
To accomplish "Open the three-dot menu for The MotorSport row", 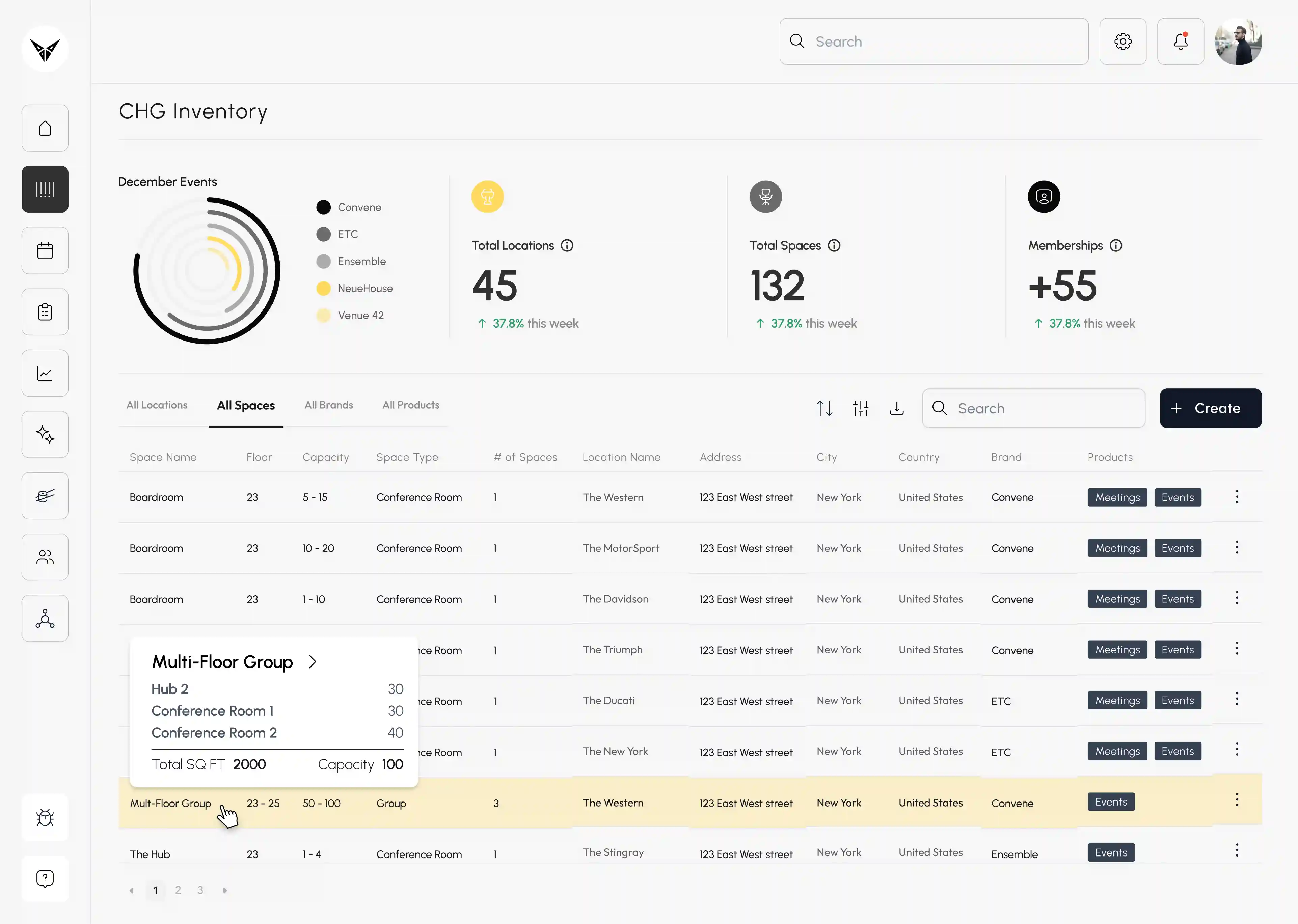I will click(x=1237, y=547).
